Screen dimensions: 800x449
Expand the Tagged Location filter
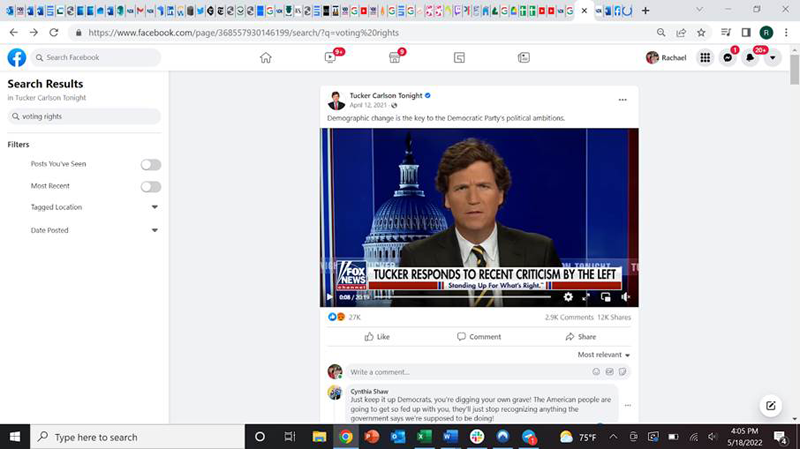(155, 207)
